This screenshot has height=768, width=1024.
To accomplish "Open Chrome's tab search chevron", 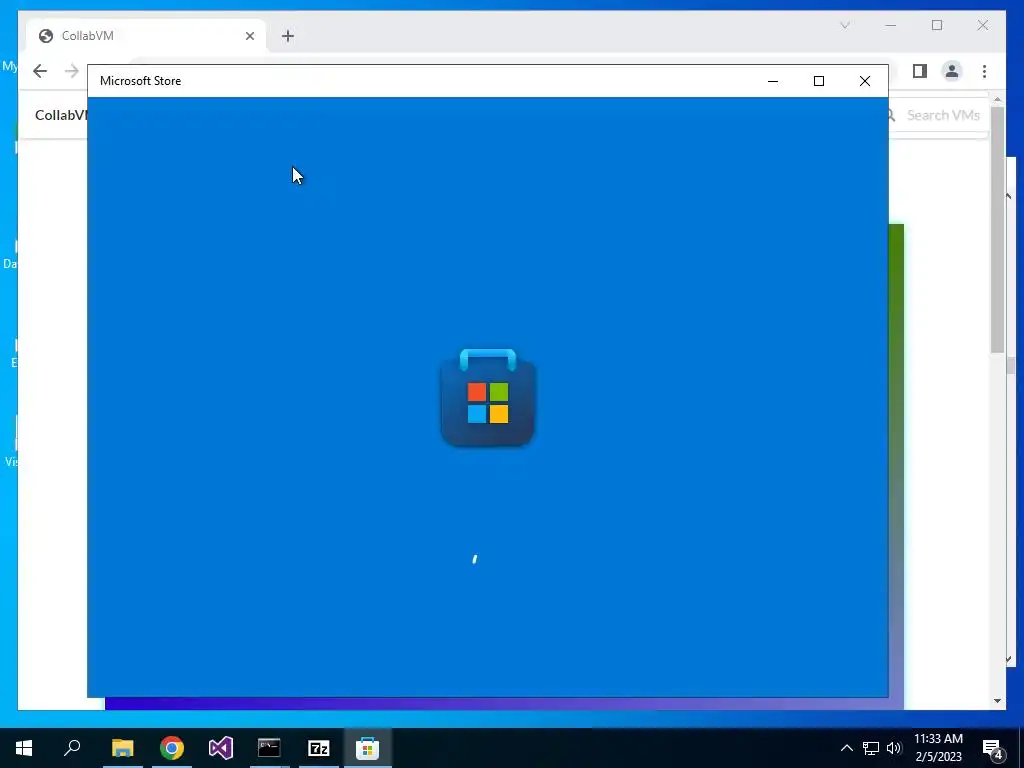I will coord(845,25).
